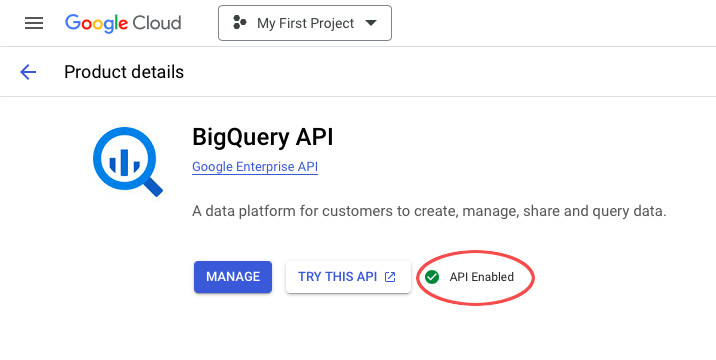Click the external link icon on TRY THIS API
This screenshot has height=360, width=716.
coord(390,277)
